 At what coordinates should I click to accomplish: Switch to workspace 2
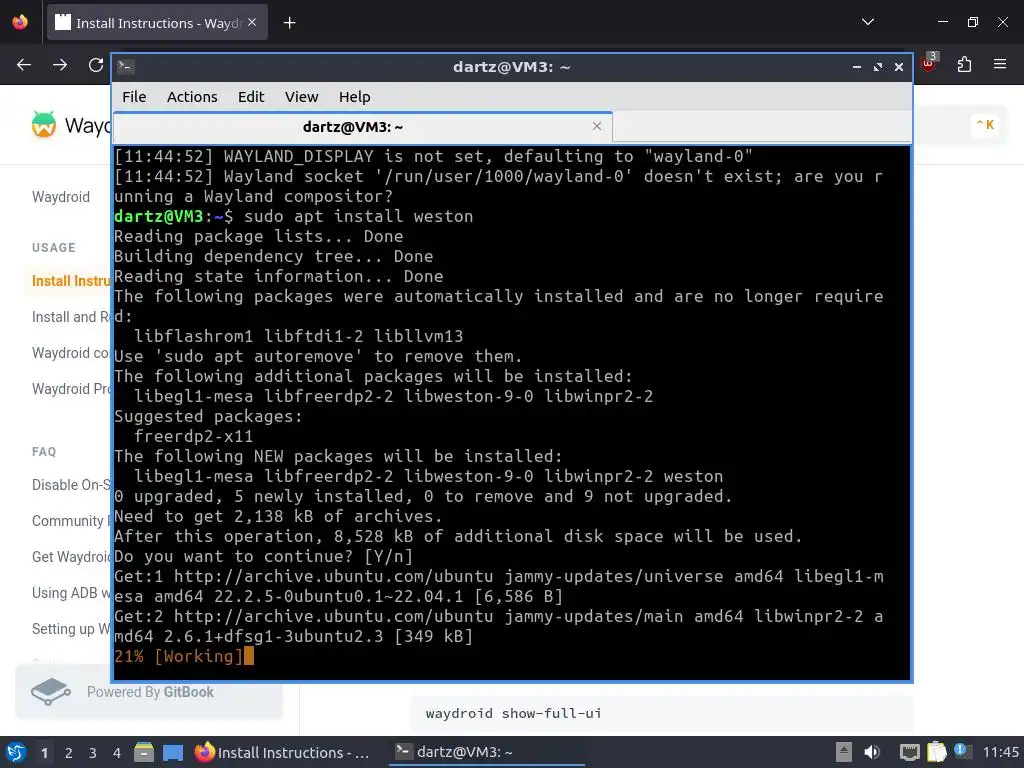pos(69,753)
